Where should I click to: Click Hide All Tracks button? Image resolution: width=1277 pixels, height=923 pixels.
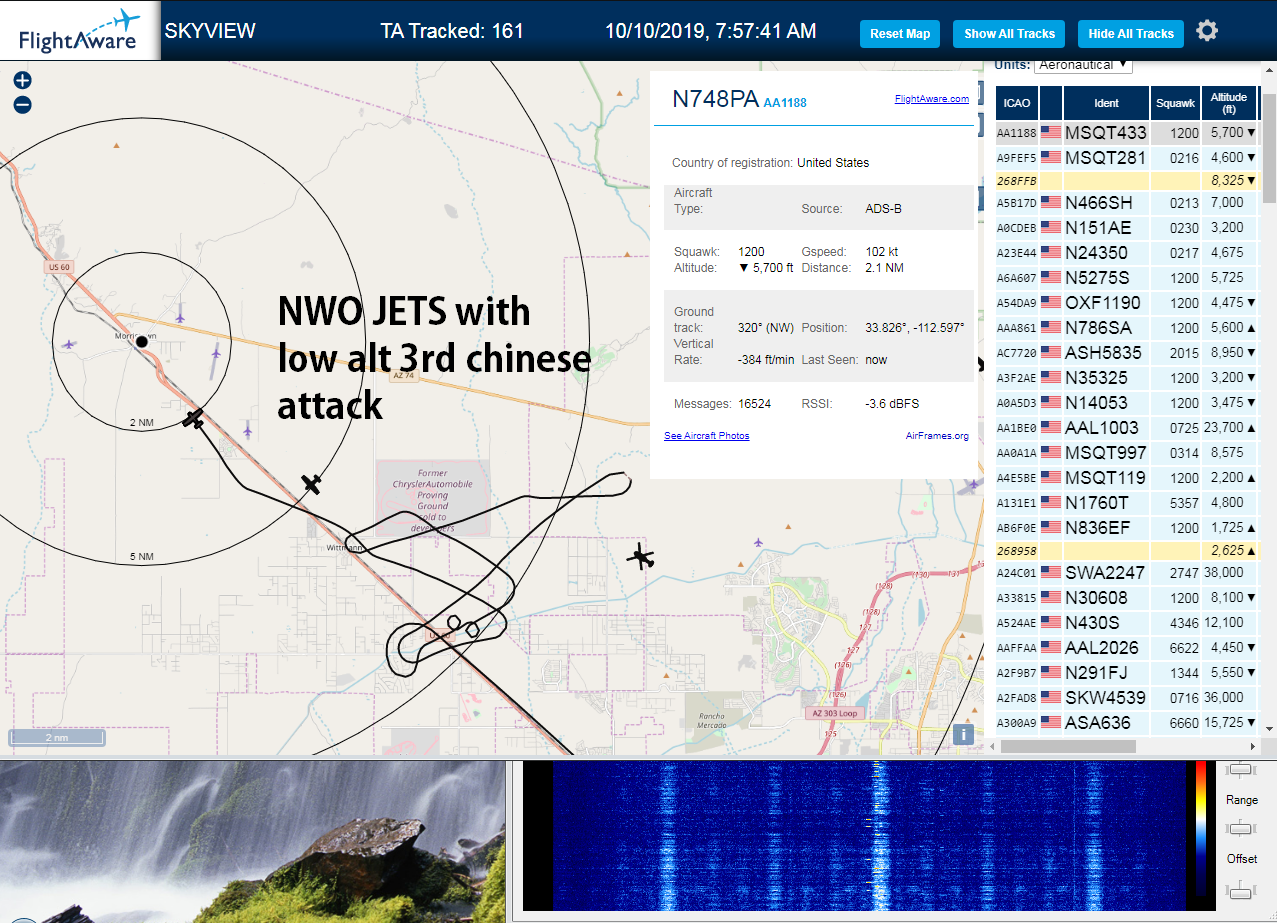coord(1131,33)
